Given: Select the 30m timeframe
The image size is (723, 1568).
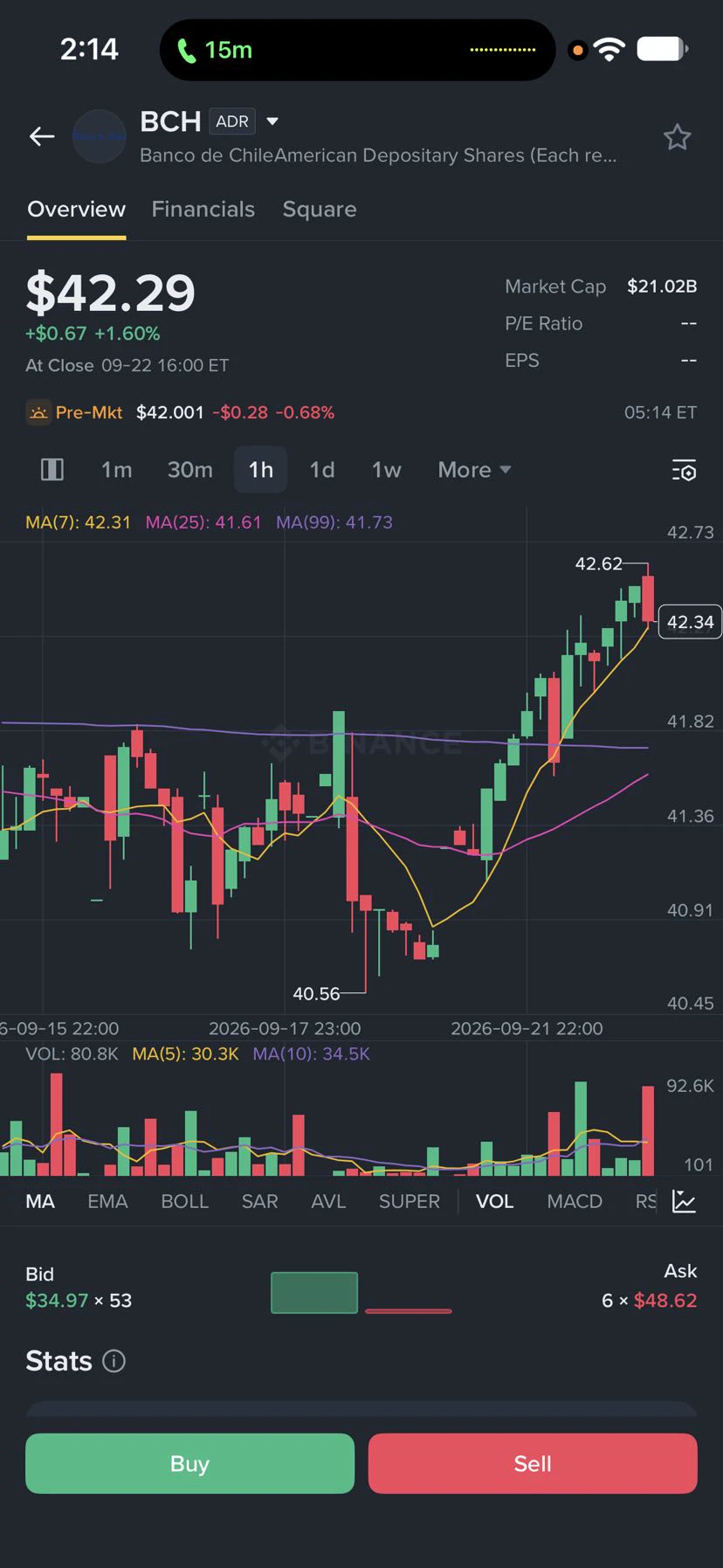Looking at the screenshot, I should coord(190,470).
